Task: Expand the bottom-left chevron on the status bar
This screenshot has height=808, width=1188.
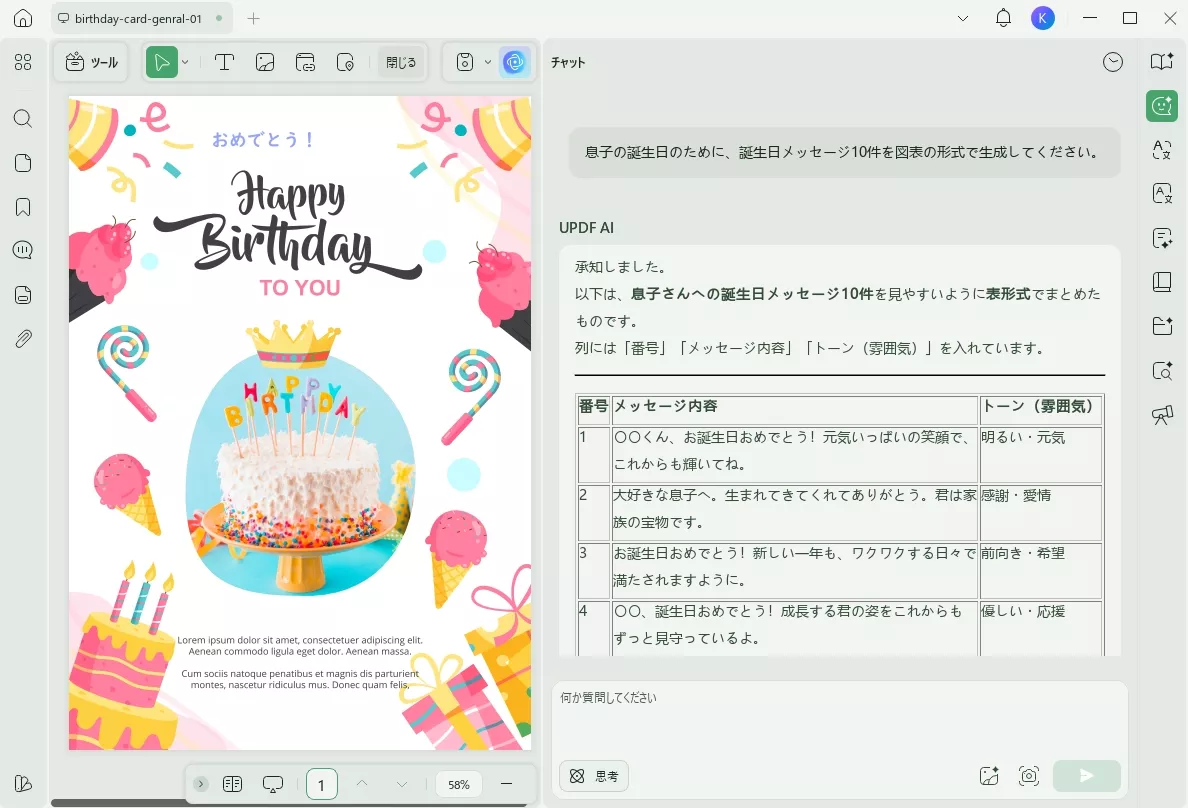Action: click(200, 784)
